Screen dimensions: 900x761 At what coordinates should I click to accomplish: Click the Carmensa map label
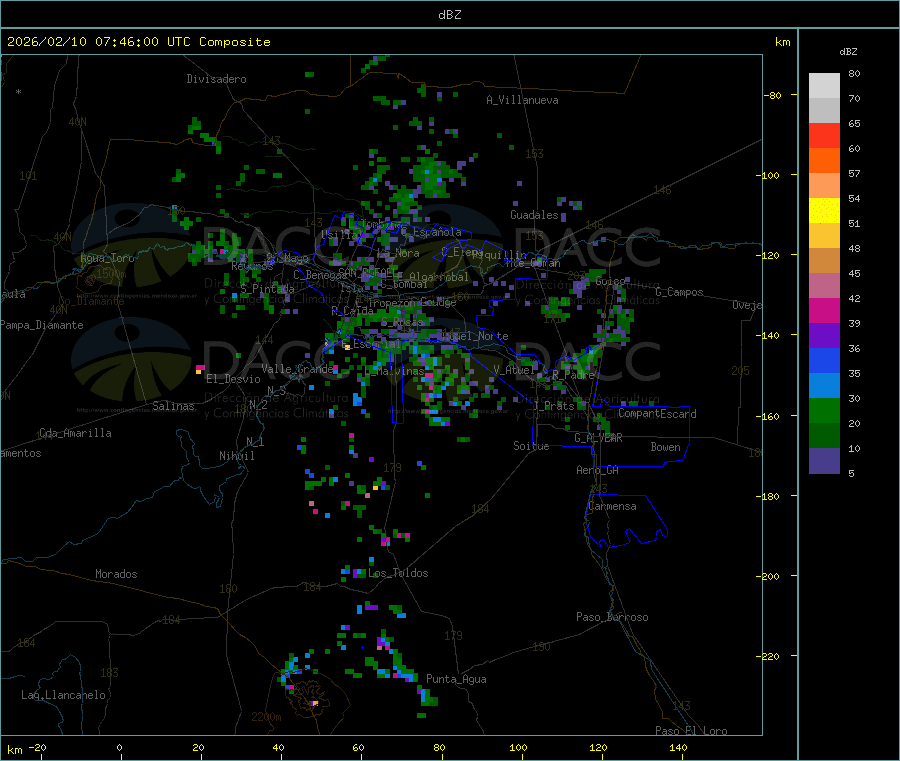coord(612,507)
